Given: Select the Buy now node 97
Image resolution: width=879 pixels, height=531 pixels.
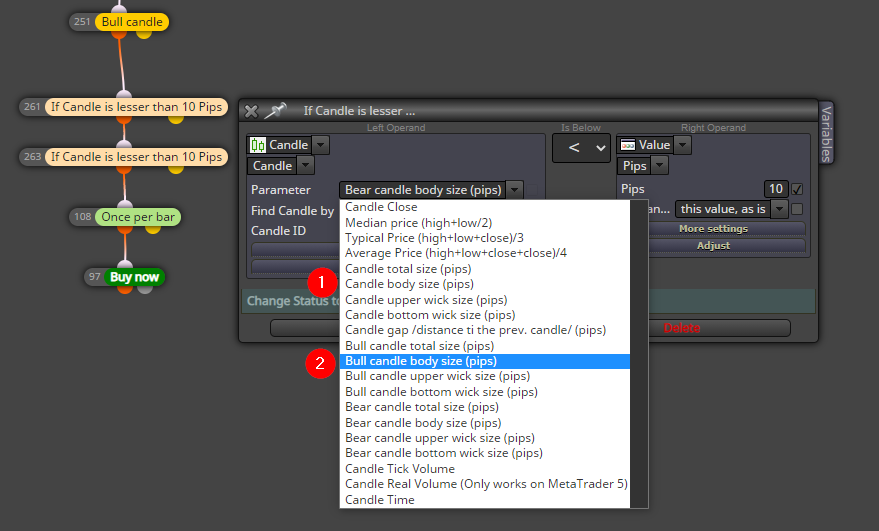Looking at the screenshot, I should (124, 277).
